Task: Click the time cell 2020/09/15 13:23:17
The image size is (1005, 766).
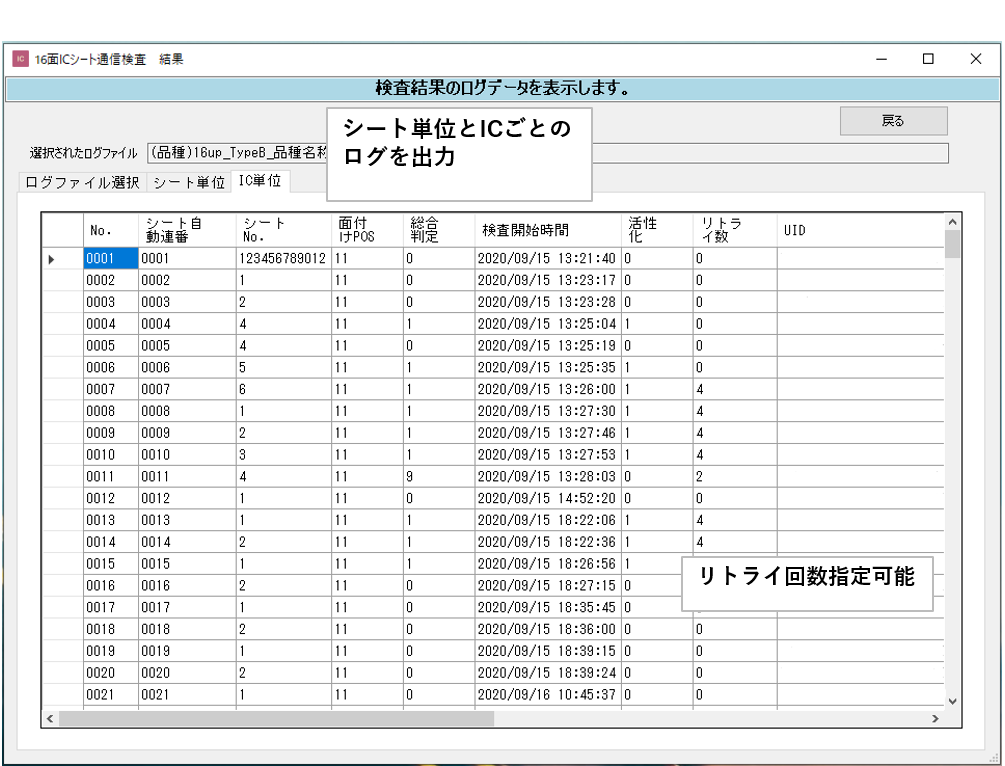Action: click(548, 281)
